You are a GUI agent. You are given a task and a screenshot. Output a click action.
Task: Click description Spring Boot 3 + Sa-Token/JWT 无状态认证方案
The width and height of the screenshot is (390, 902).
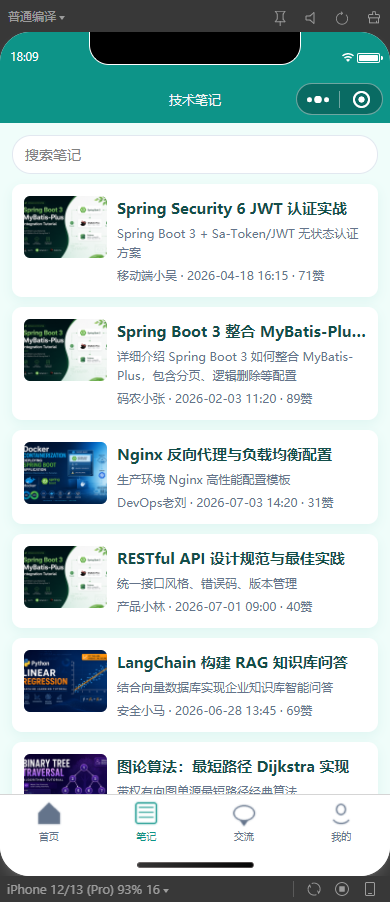pos(238,243)
